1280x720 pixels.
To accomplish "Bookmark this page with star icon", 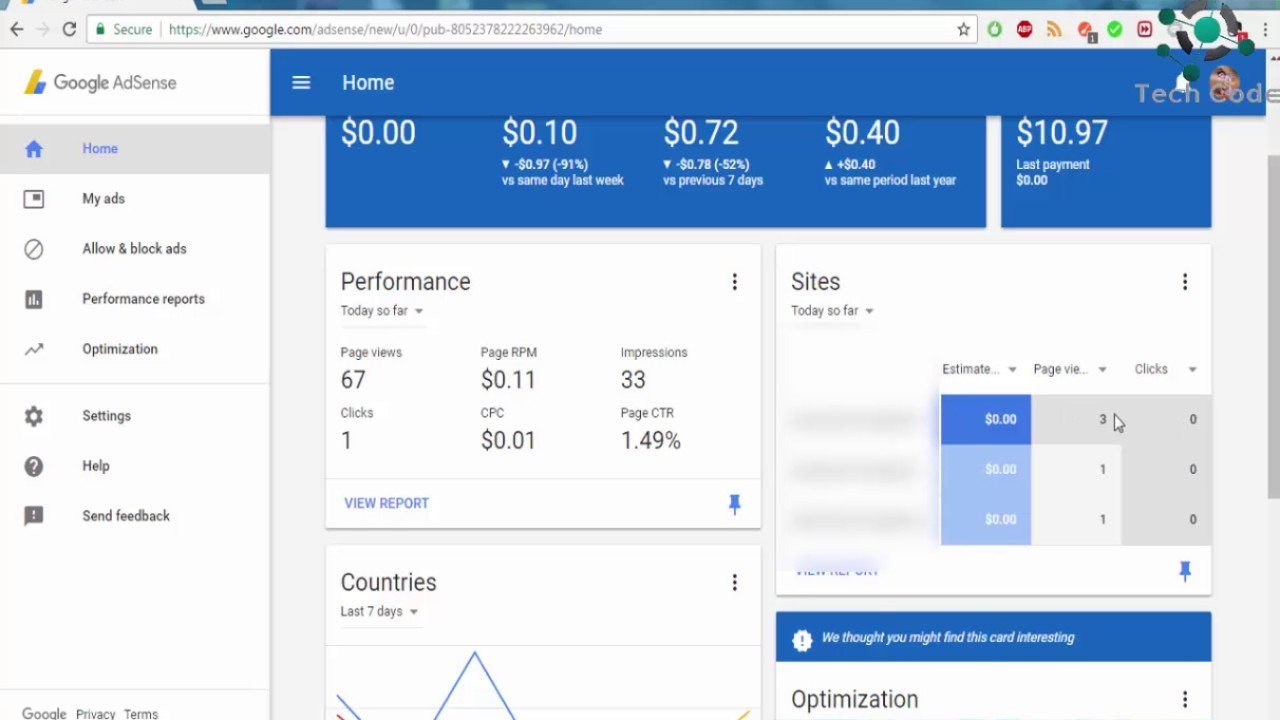I will (x=963, y=30).
